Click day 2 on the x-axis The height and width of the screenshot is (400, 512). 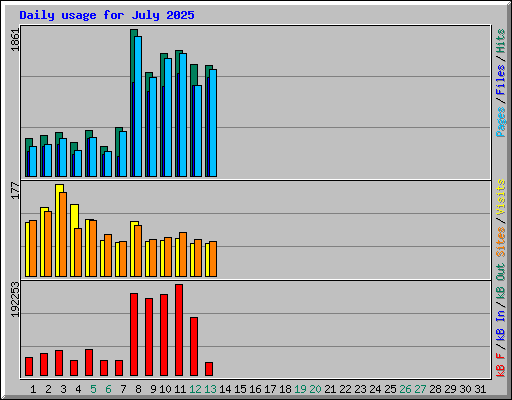(x=48, y=389)
